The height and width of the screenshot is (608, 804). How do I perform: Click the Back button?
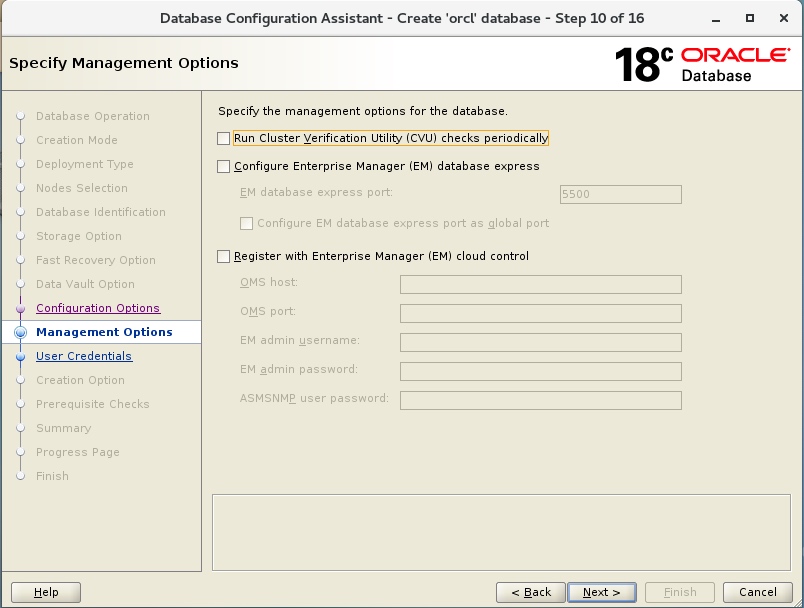click(530, 592)
